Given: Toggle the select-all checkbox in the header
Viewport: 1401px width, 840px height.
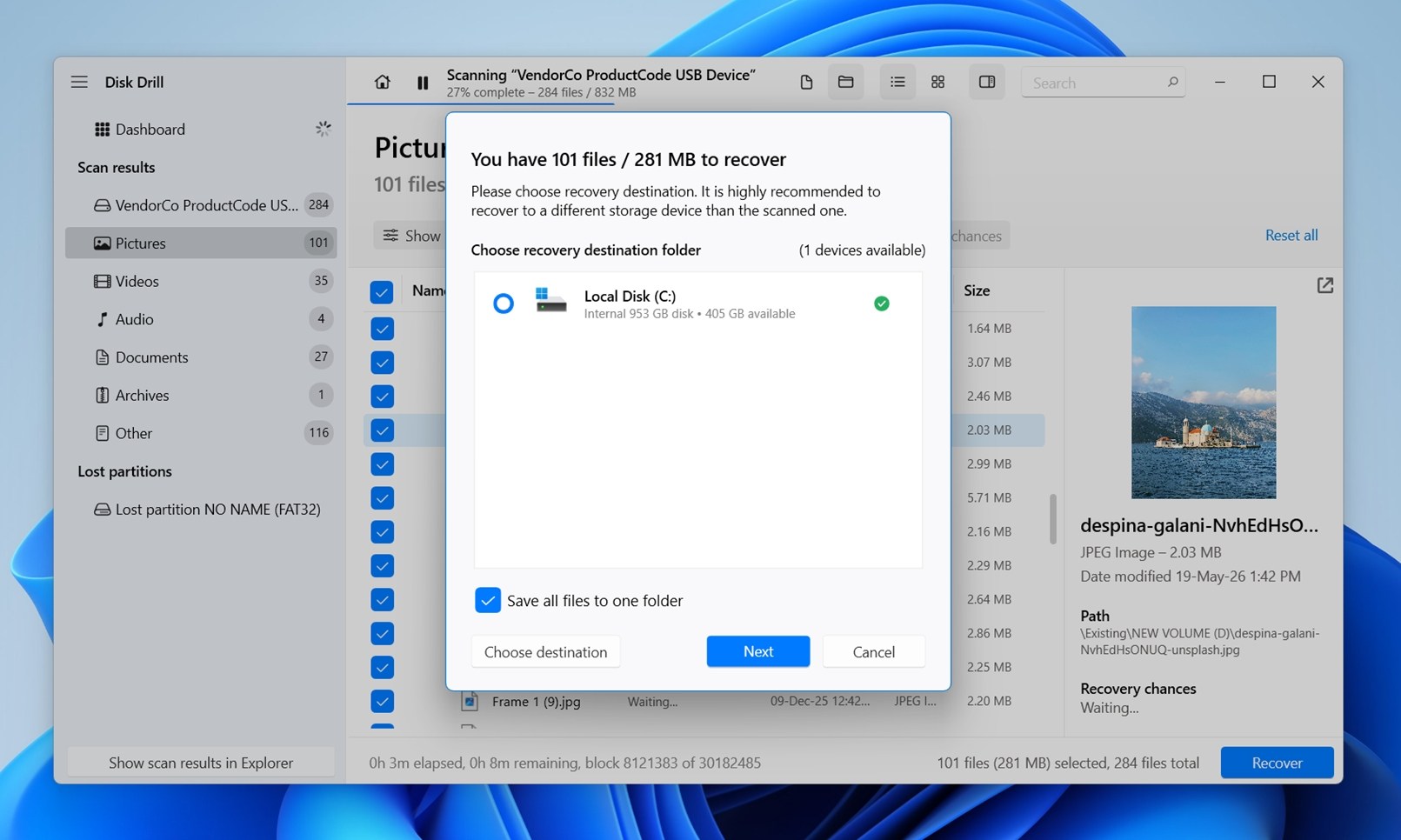Looking at the screenshot, I should pos(382,291).
